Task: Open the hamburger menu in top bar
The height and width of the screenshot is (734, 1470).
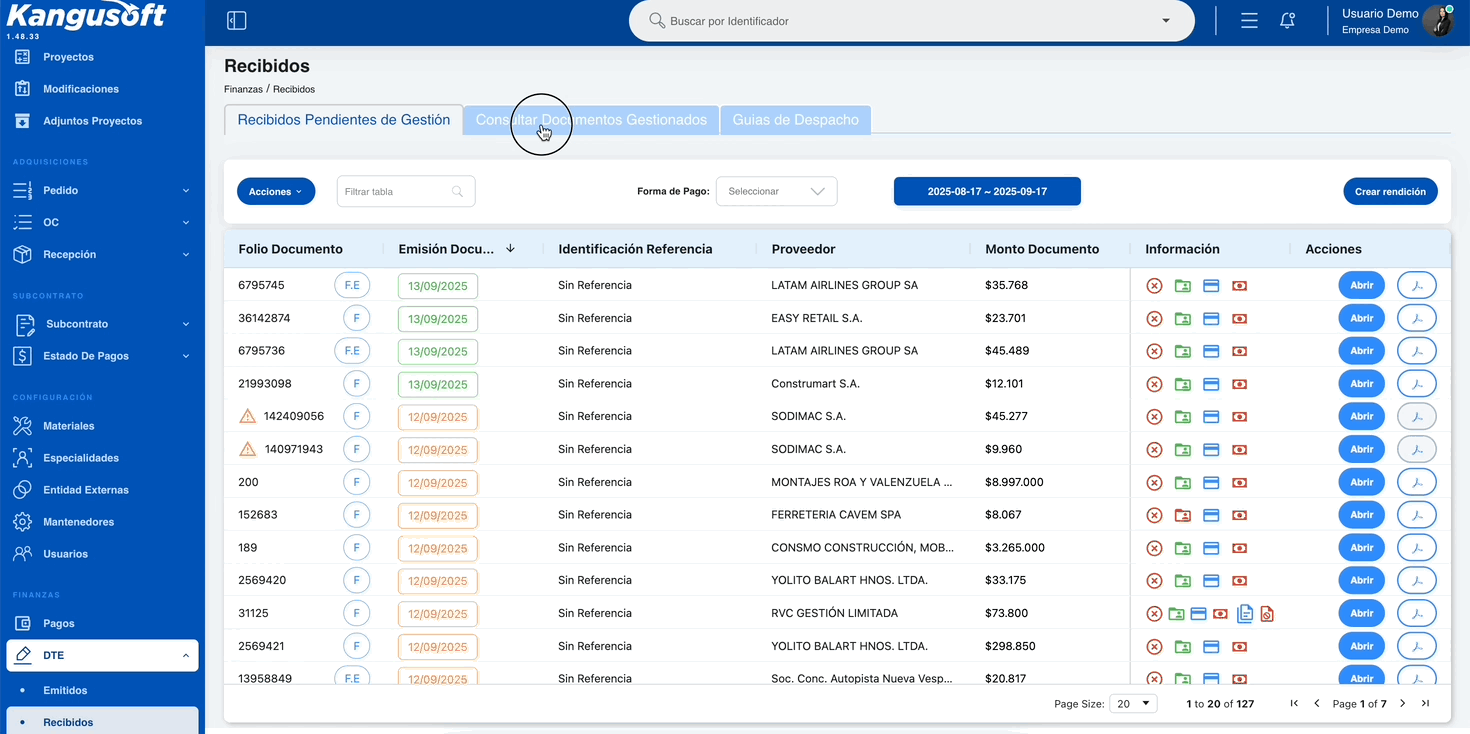Action: (x=1249, y=20)
